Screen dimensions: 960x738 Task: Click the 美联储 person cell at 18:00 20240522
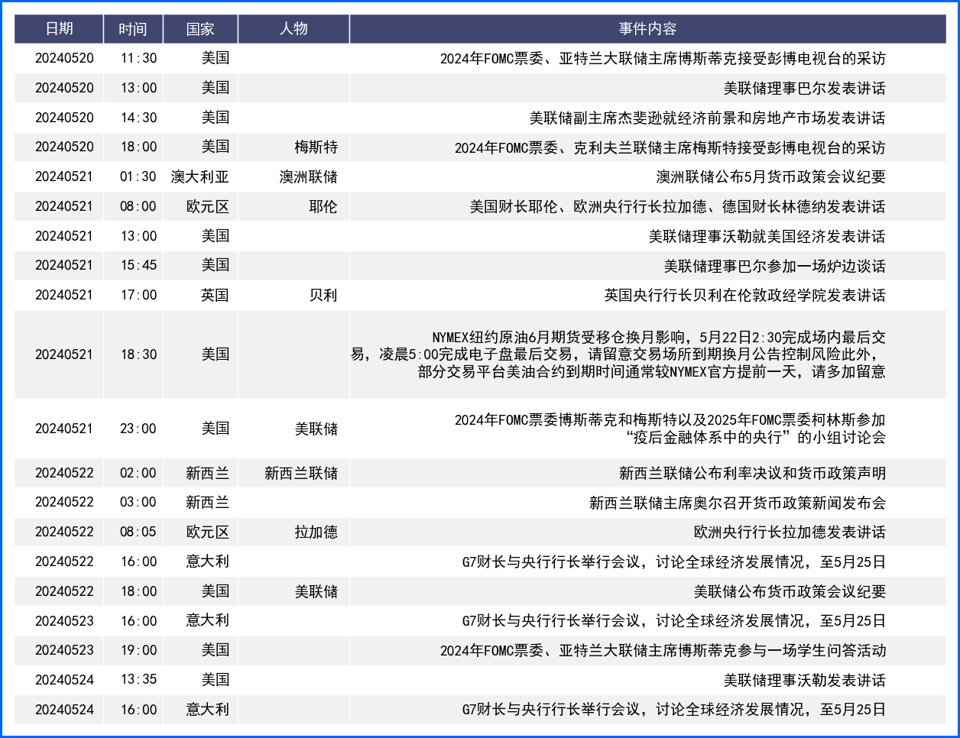pyautogui.click(x=316, y=592)
